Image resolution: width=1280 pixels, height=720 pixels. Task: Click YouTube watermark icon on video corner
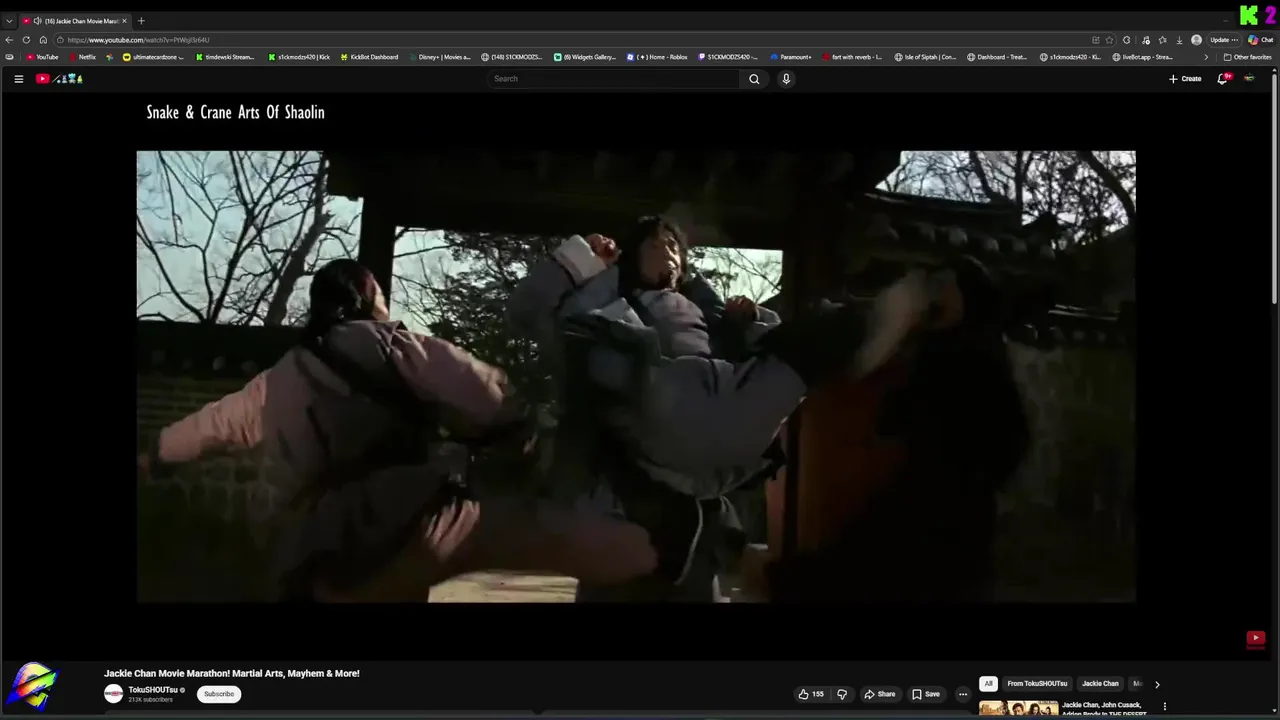1256,638
